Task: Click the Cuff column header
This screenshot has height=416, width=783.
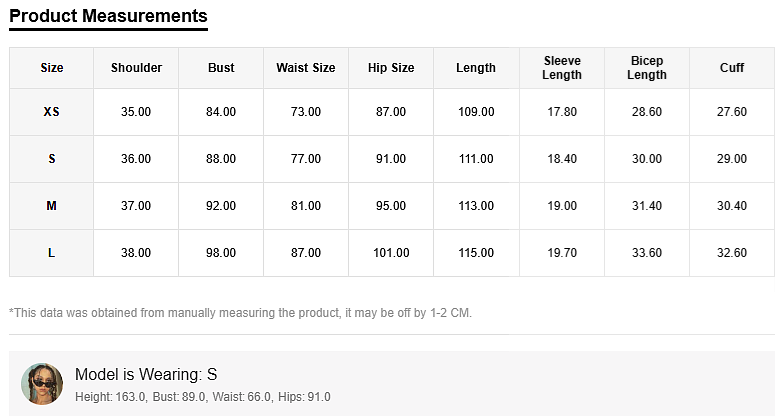Action: click(x=732, y=68)
